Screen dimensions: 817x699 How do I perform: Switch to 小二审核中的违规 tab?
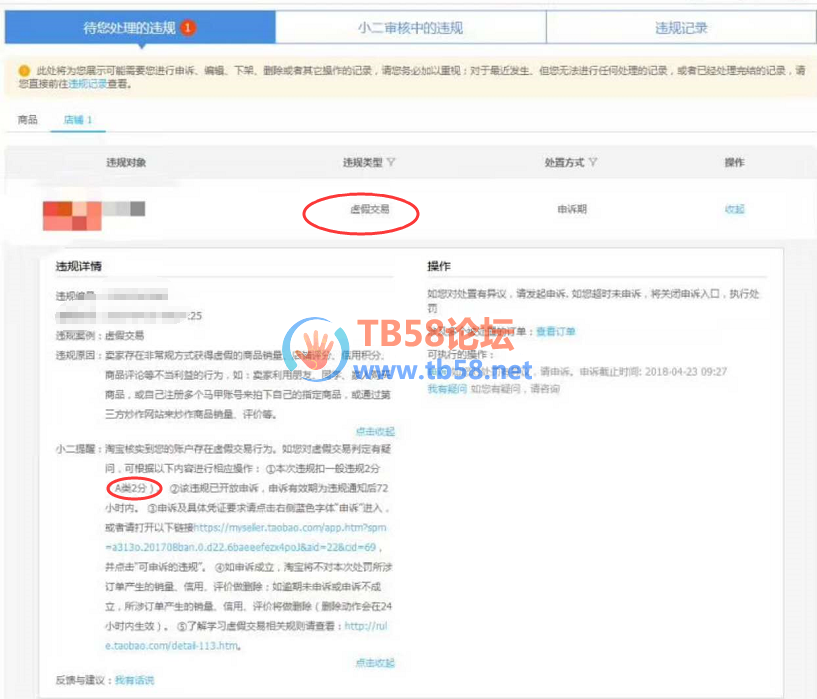click(411, 28)
